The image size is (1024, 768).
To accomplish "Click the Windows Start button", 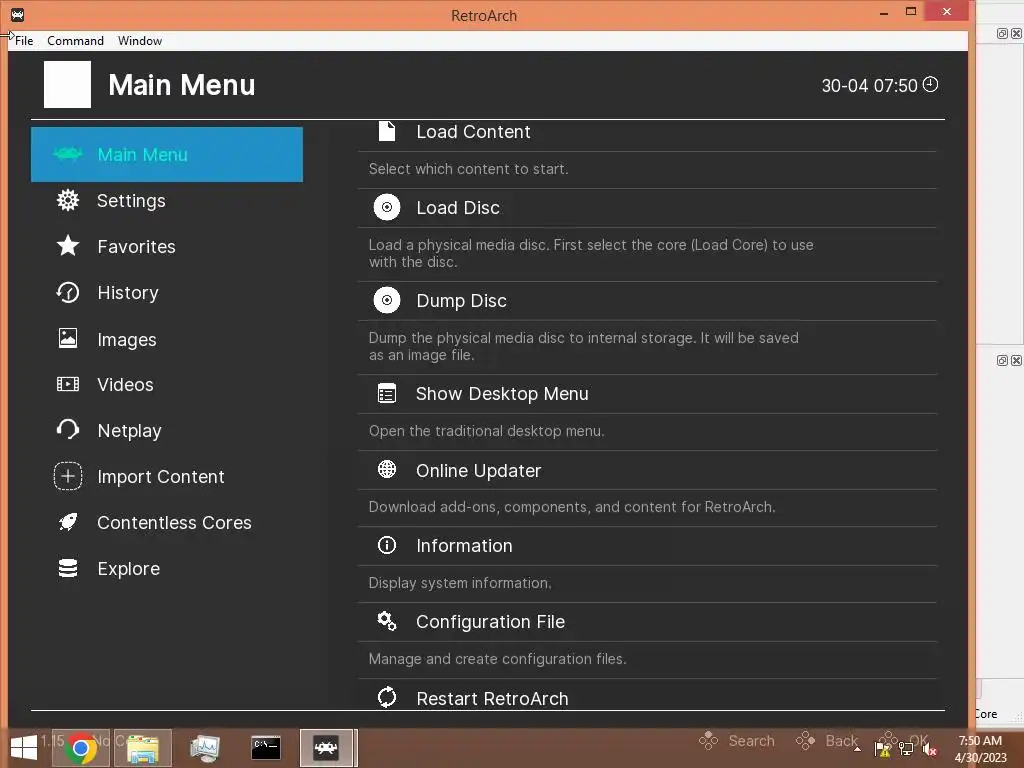I will pos(24,748).
